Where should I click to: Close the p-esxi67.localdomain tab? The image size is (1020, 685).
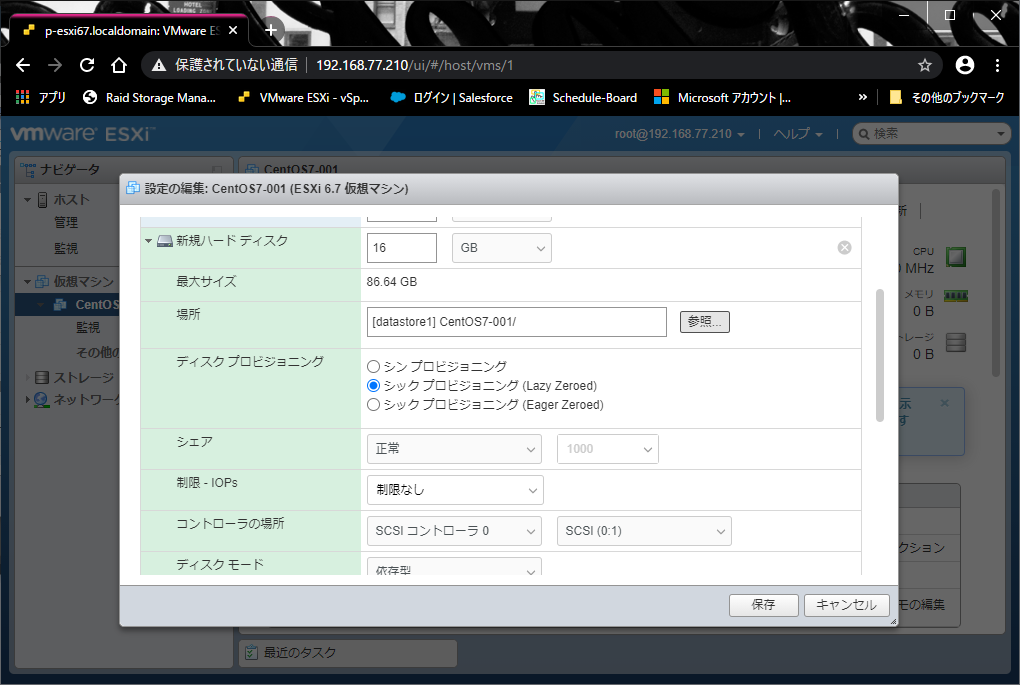click(x=233, y=31)
